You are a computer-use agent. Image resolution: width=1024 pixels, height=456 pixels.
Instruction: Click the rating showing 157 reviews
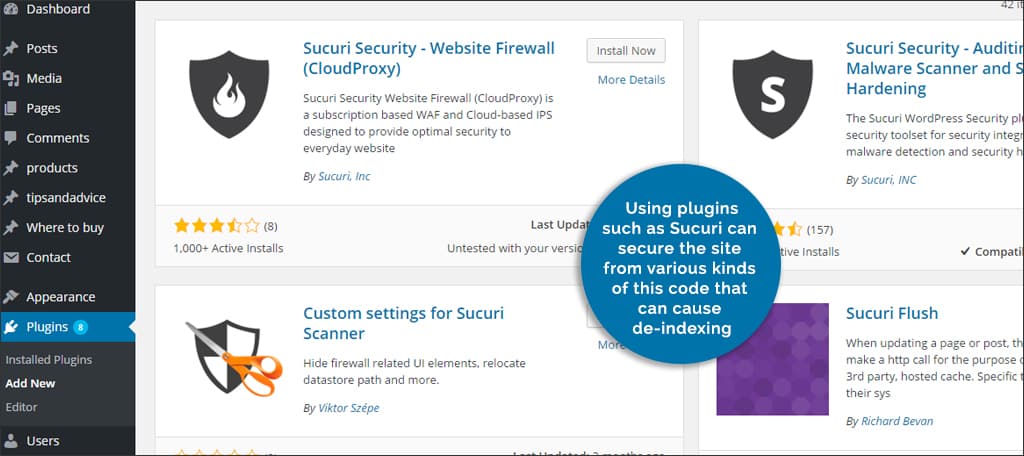click(x=802, y=229)
